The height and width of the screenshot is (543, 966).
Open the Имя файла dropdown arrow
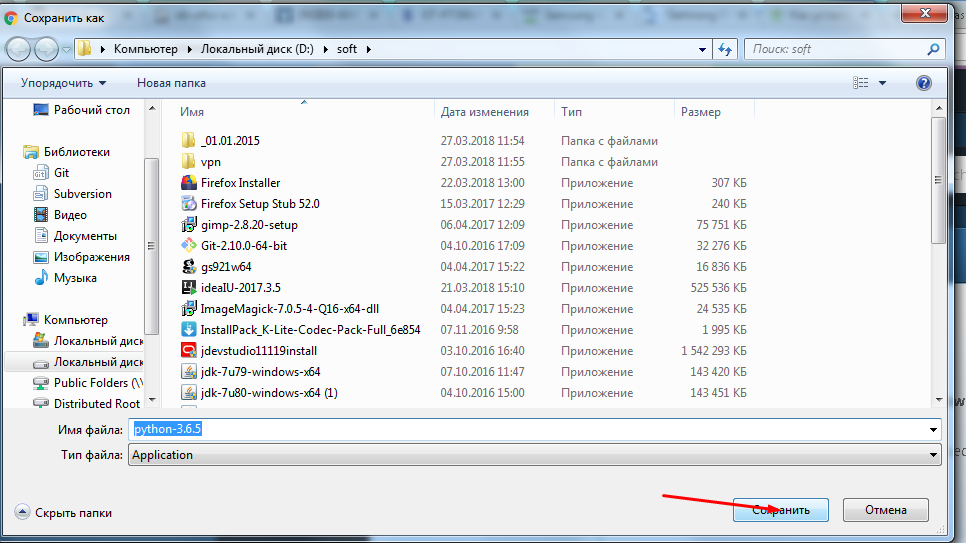pyautogui.click(x=933, y=429)
